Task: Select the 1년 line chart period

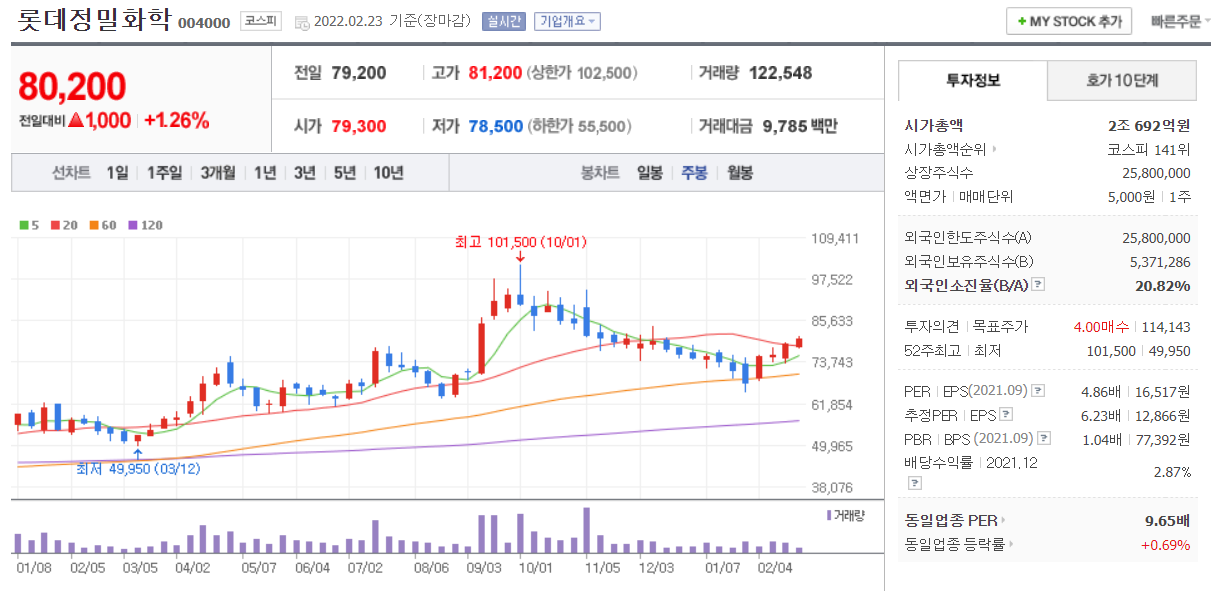Action: pos(265,173)
